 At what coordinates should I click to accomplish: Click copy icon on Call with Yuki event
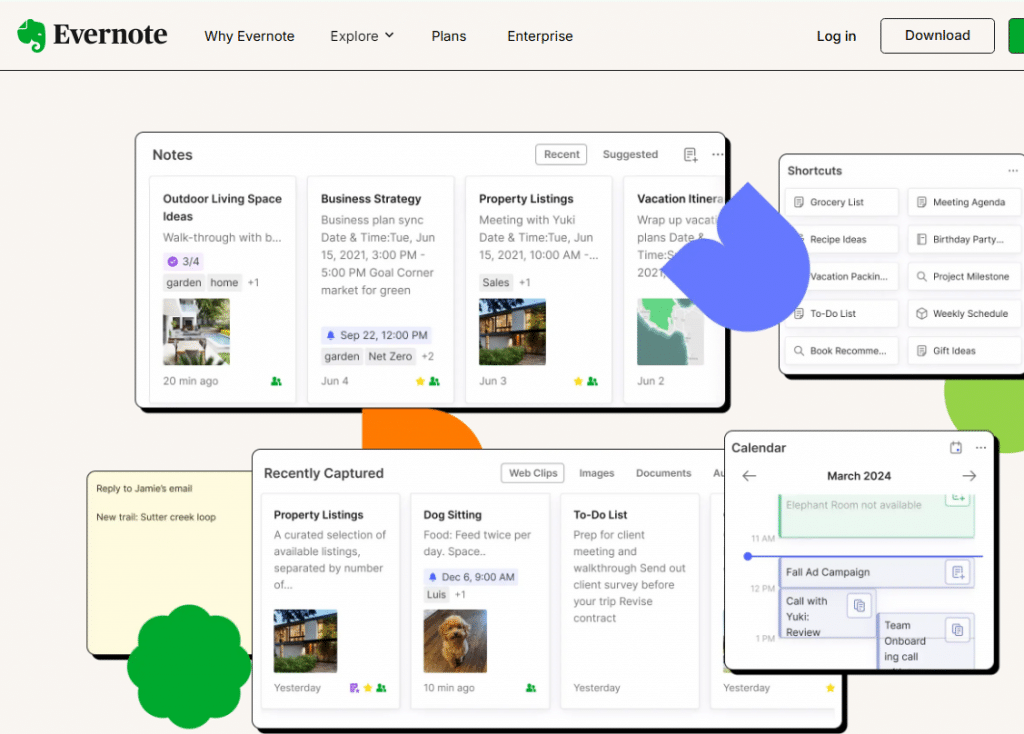(x=859, y=605)
